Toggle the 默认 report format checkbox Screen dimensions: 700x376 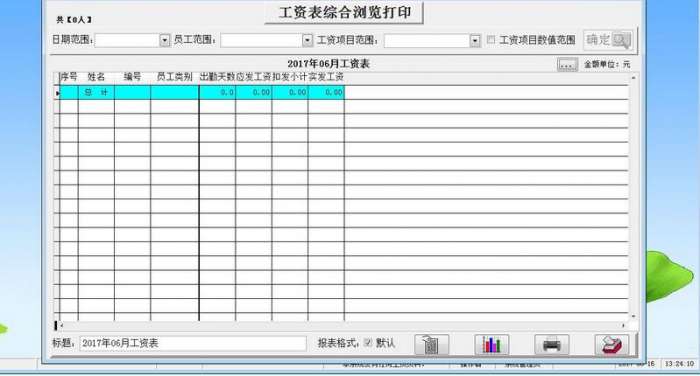[x=368, y=343]
